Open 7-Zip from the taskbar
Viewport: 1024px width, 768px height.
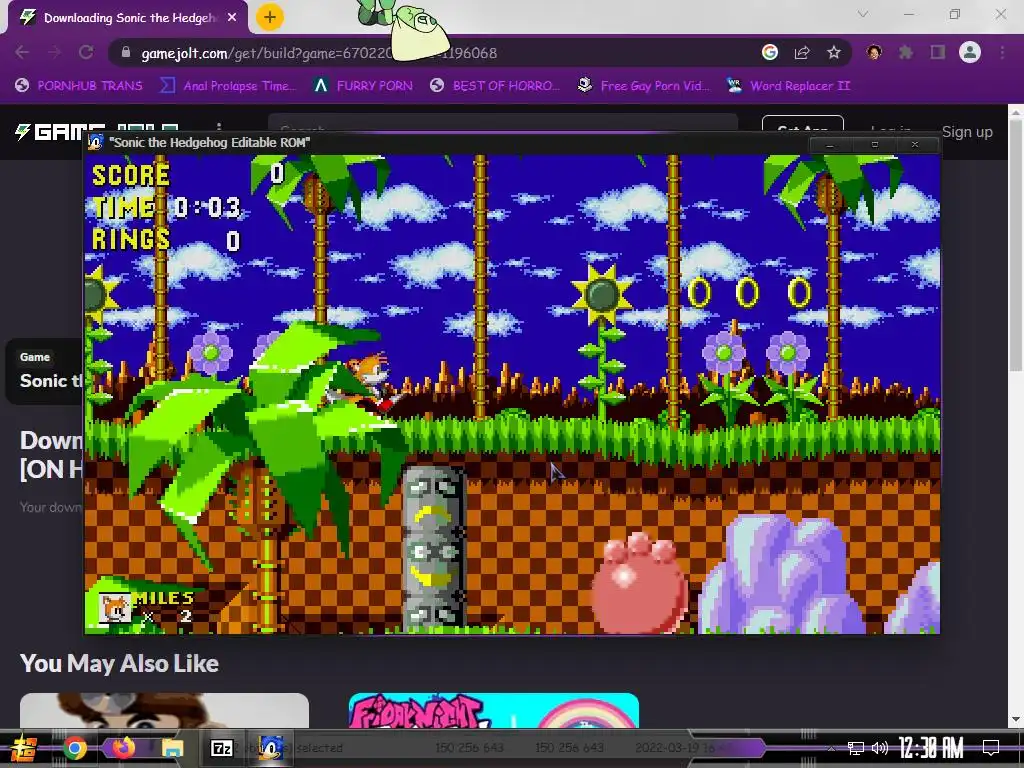tap(221, 748)
